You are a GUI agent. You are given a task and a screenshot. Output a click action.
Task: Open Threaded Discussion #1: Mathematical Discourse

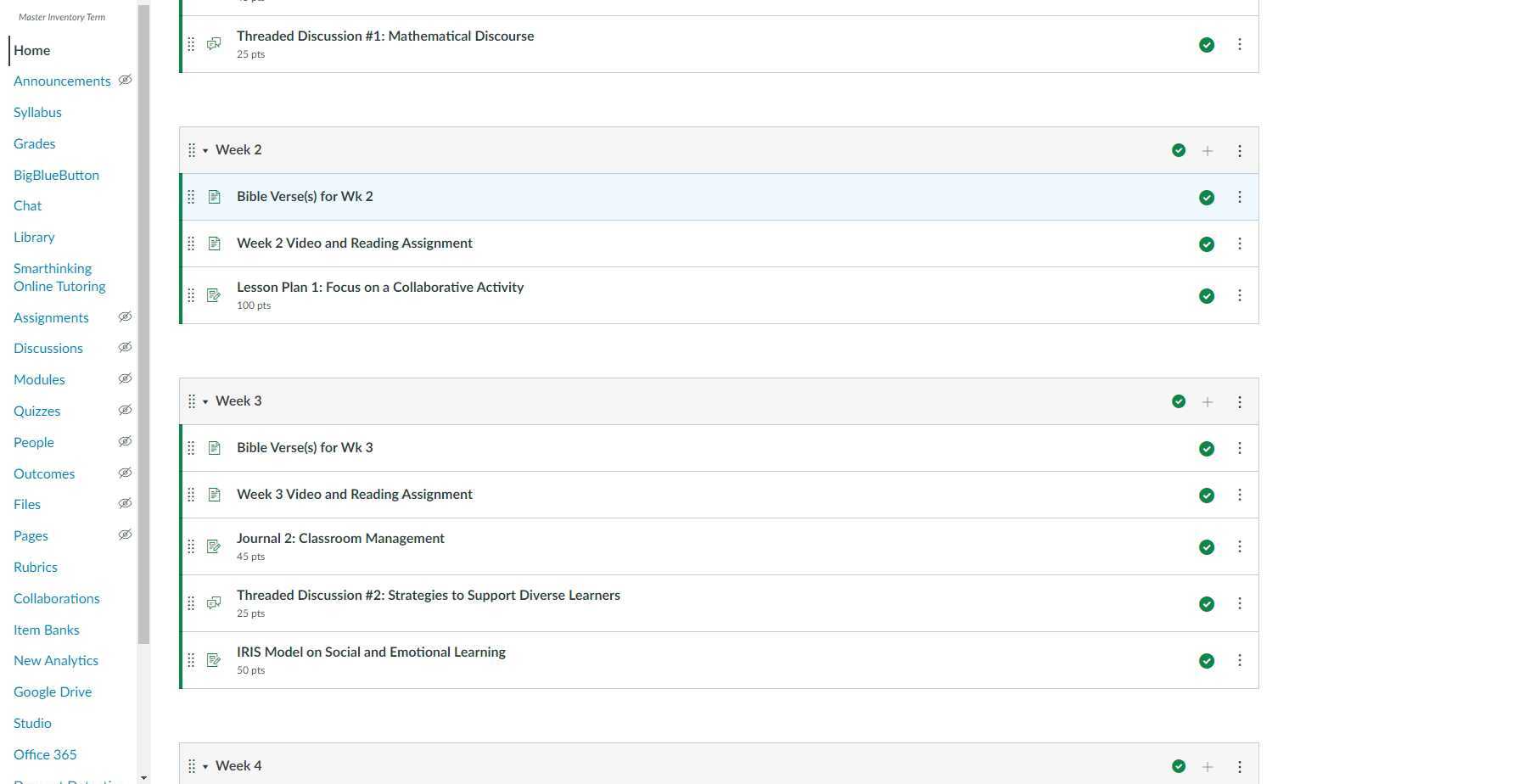coord(385,36)
